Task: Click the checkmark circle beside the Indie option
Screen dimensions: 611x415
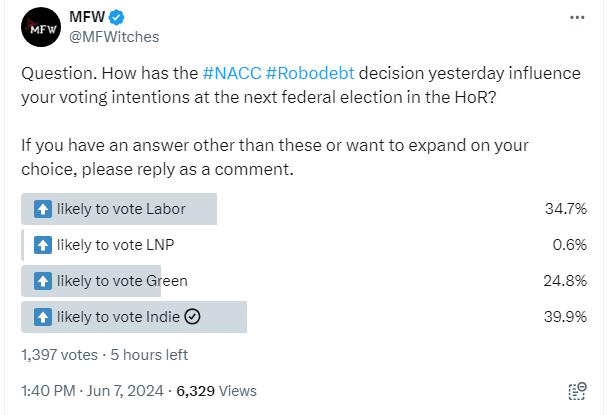Action: click(194, 317)
